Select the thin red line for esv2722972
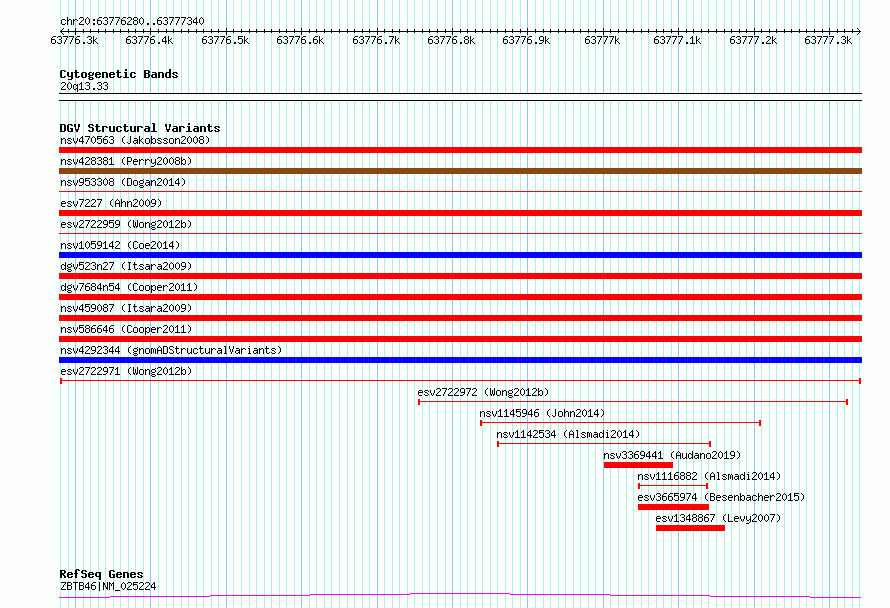 [x=633, y=402]
